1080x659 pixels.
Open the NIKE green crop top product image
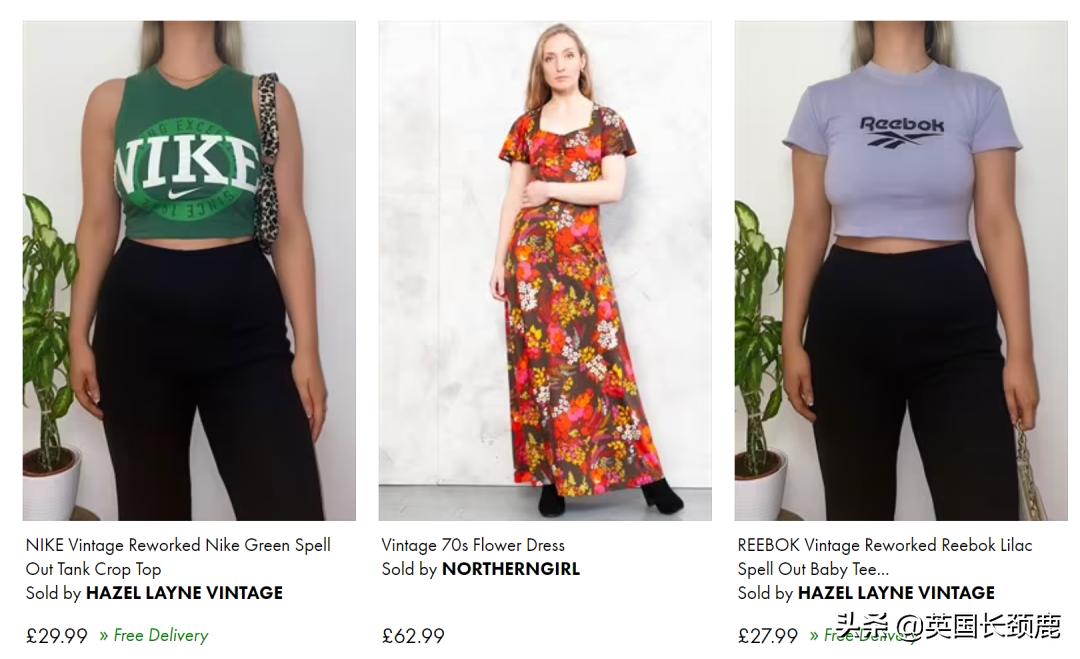pos(189,270)
